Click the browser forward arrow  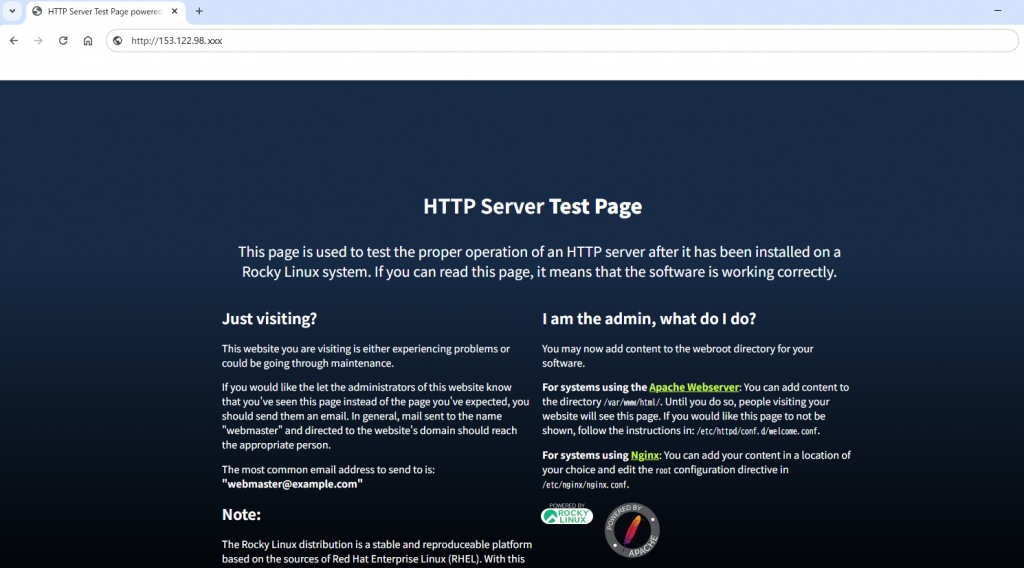pos(39,40)
